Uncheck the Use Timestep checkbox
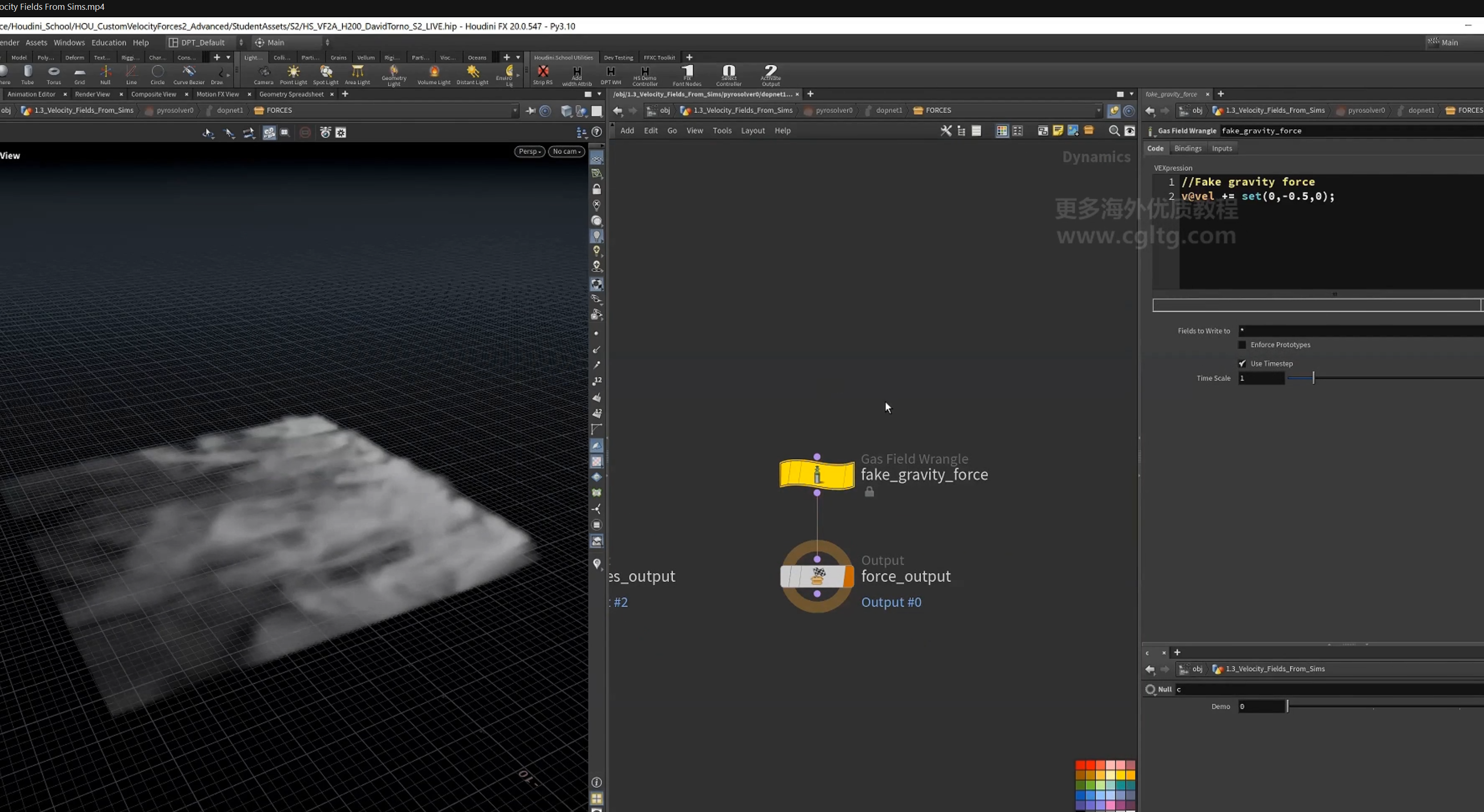 tap(1242, 364)
